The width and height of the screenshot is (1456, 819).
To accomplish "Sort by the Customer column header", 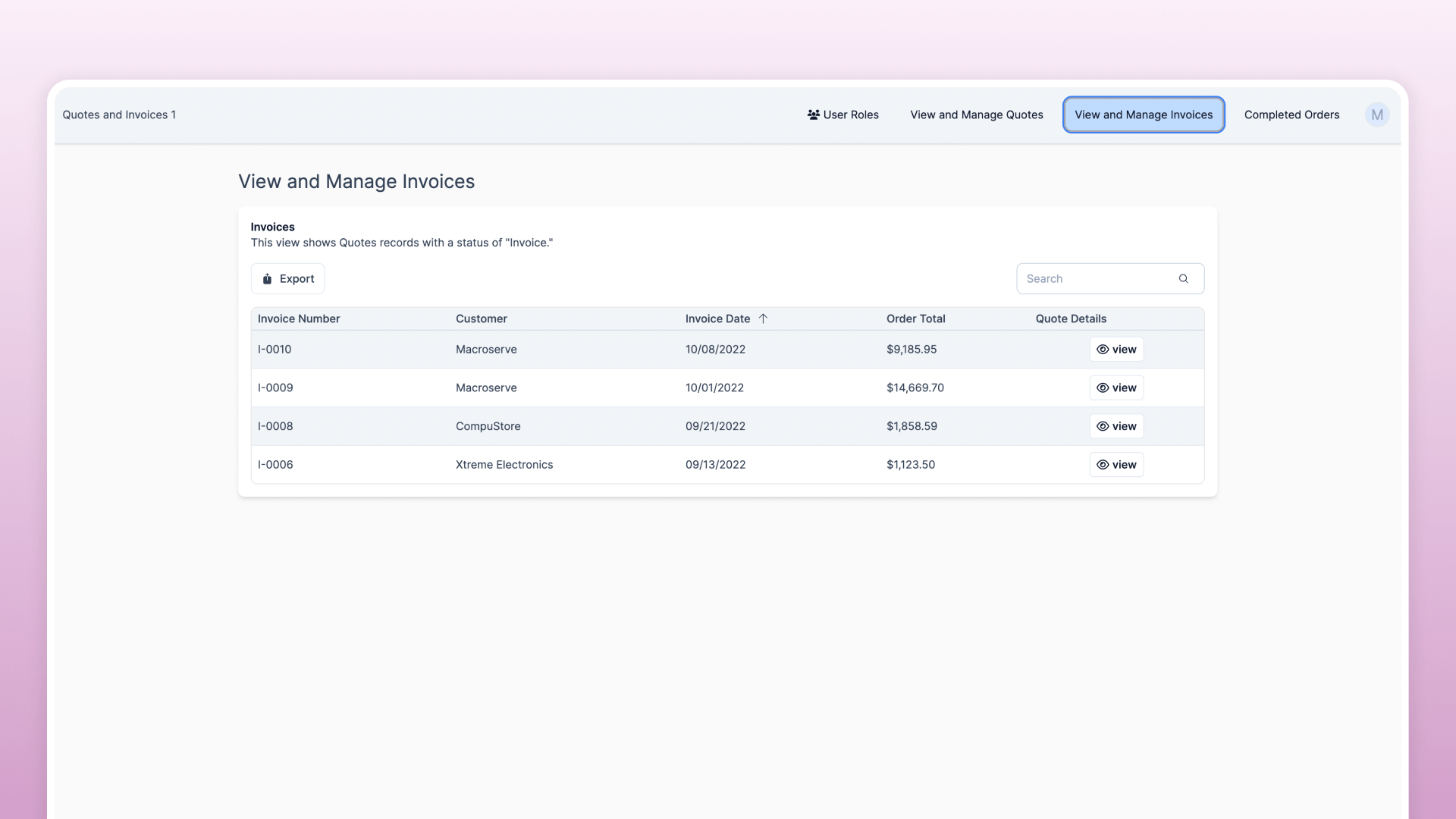I will pyautogui.click(x=481, y=318).
